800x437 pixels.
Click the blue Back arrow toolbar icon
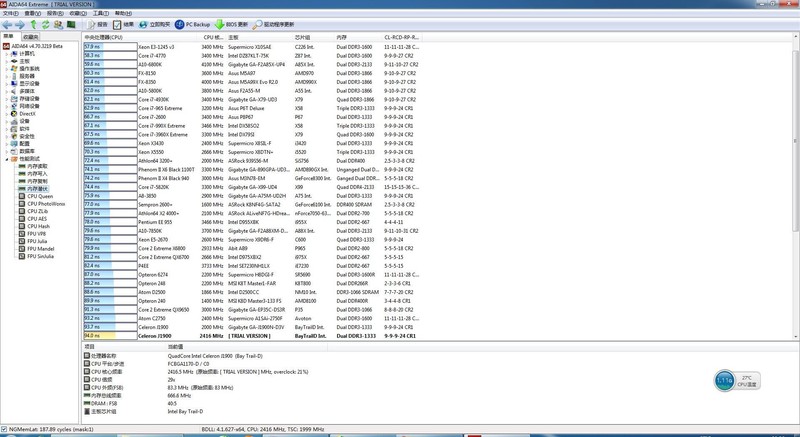pos(7,24)
